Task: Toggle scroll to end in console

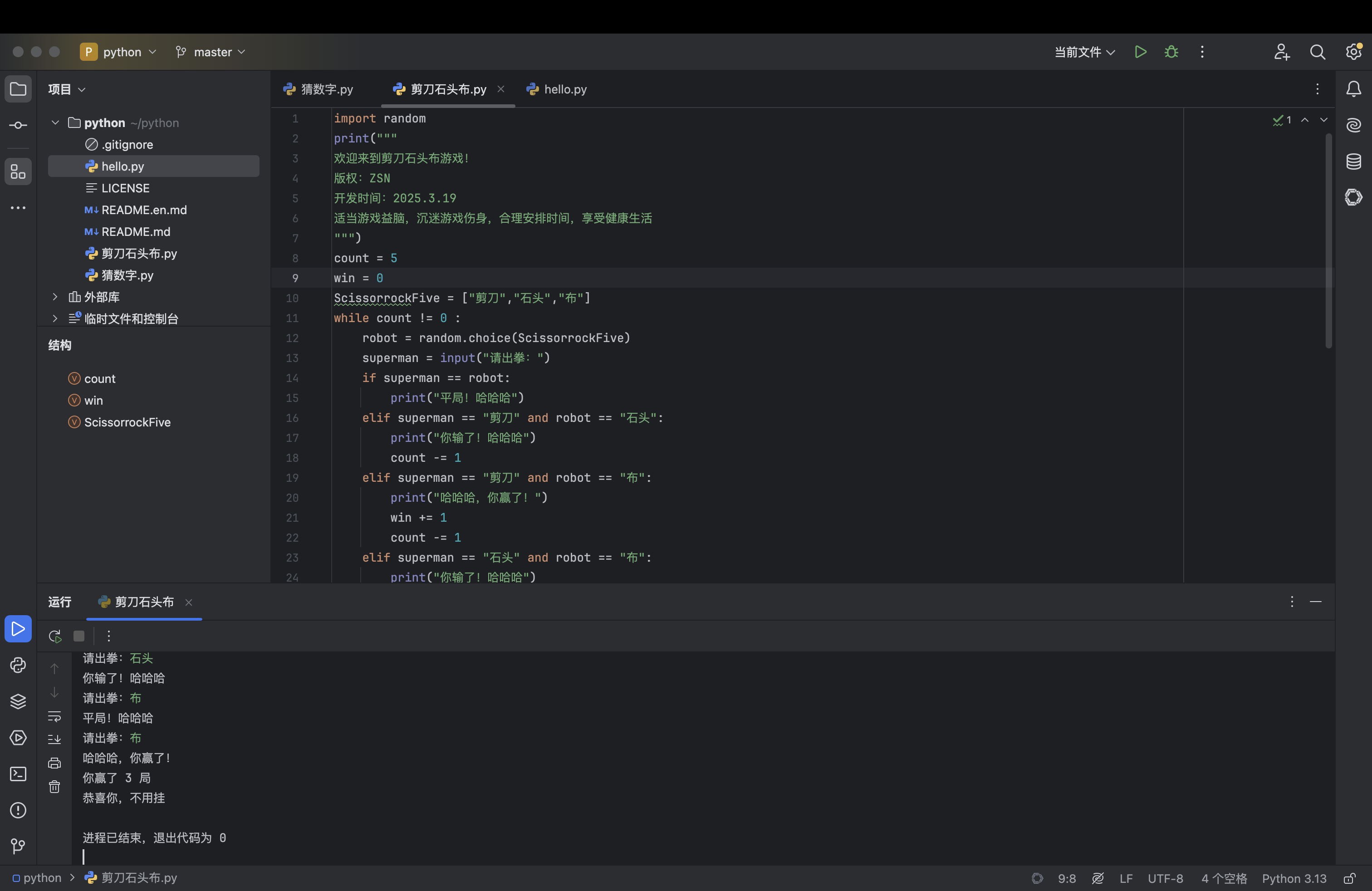Action: click(x=54, y=739)
